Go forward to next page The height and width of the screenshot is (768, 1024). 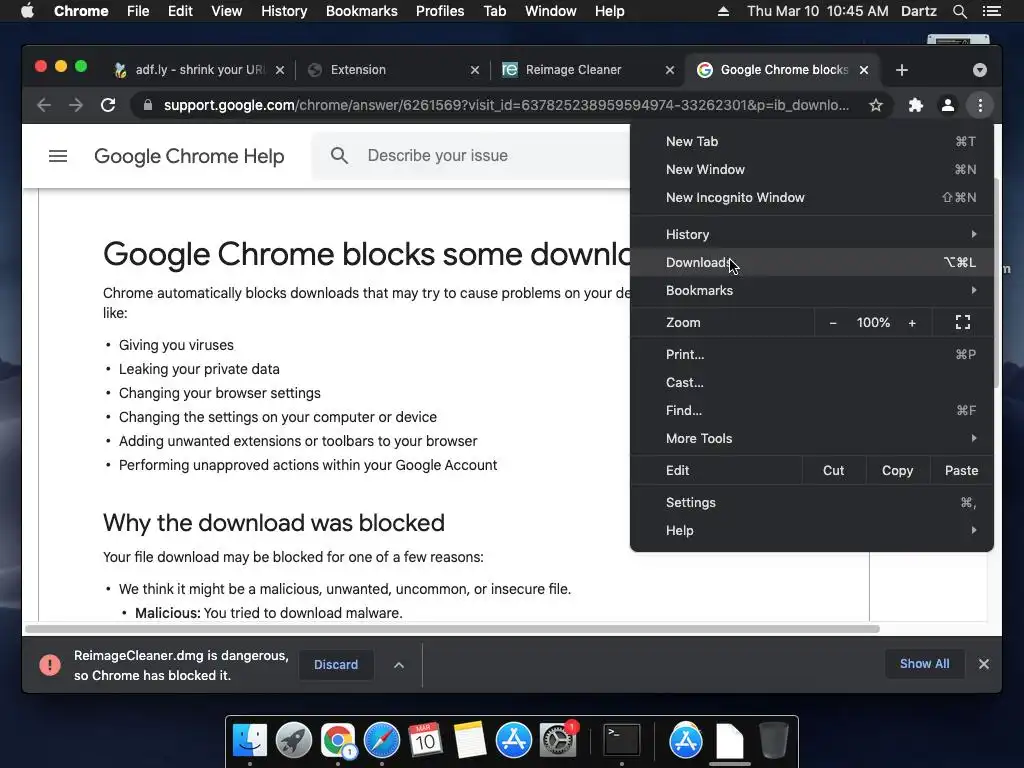pos(76,105)
